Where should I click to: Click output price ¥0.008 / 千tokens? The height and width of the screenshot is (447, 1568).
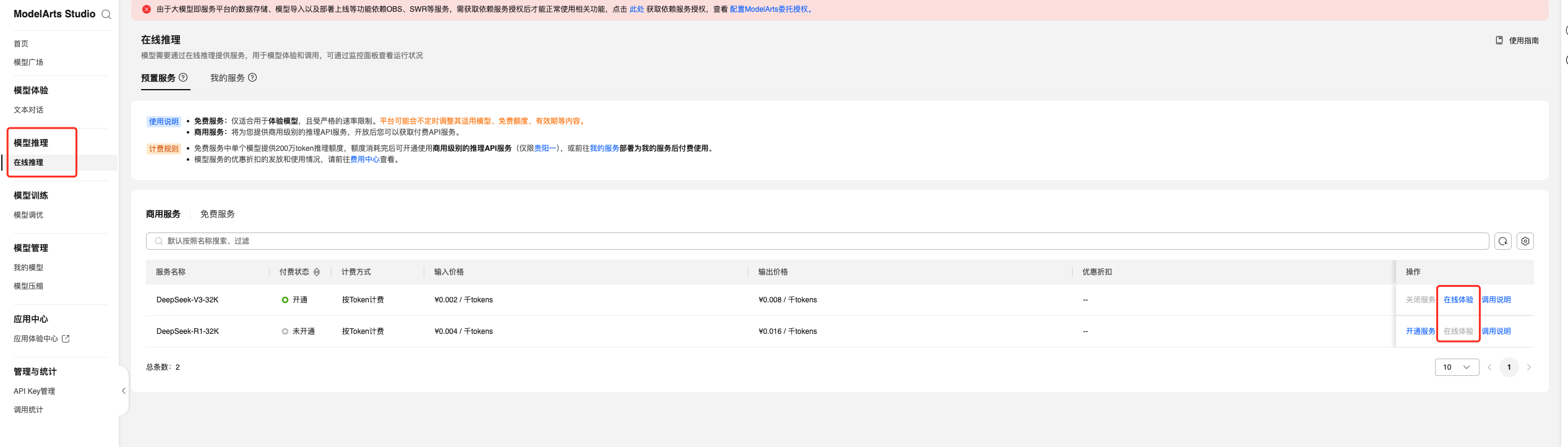(788, 300)
